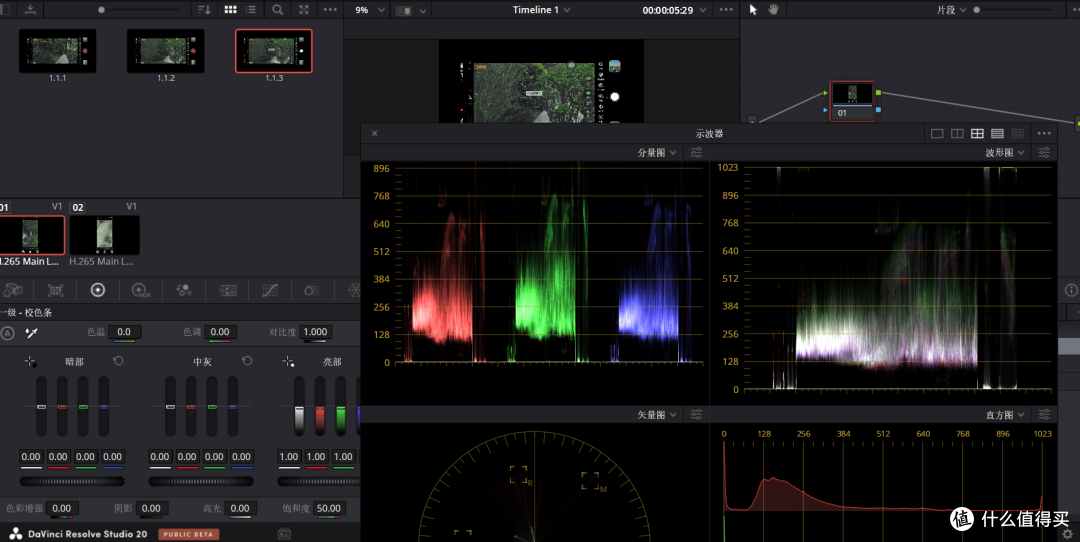Select node 01 in the node editor
Image resolution: width=1080 pixels, height=542 pixels.
click(x=852, y=101)
